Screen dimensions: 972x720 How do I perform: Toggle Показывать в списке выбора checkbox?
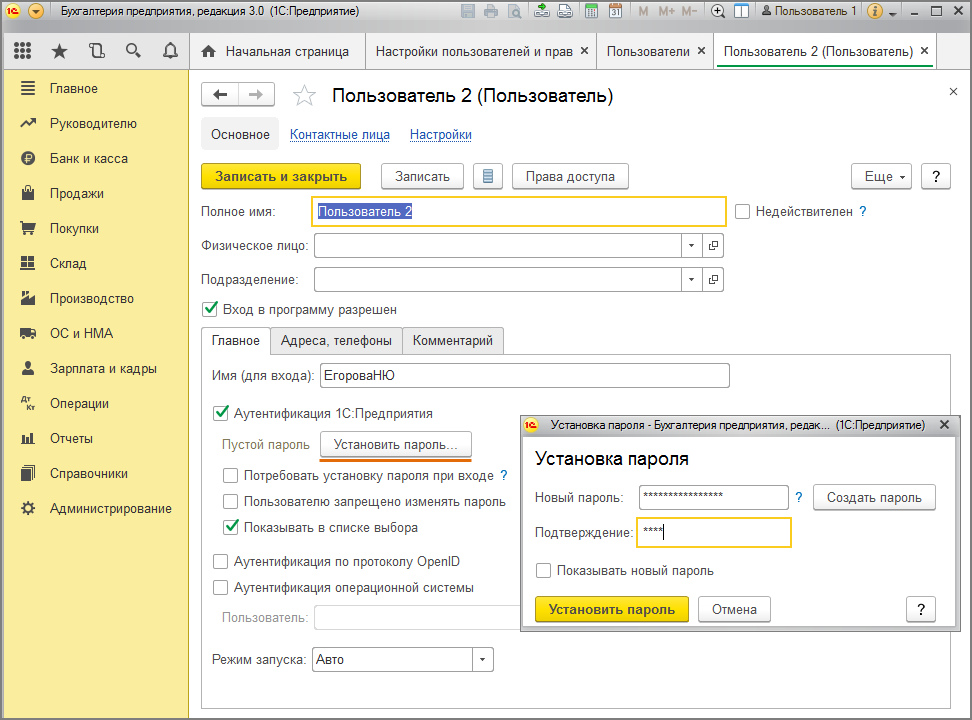pyautogui.click(x=231, y=527)
